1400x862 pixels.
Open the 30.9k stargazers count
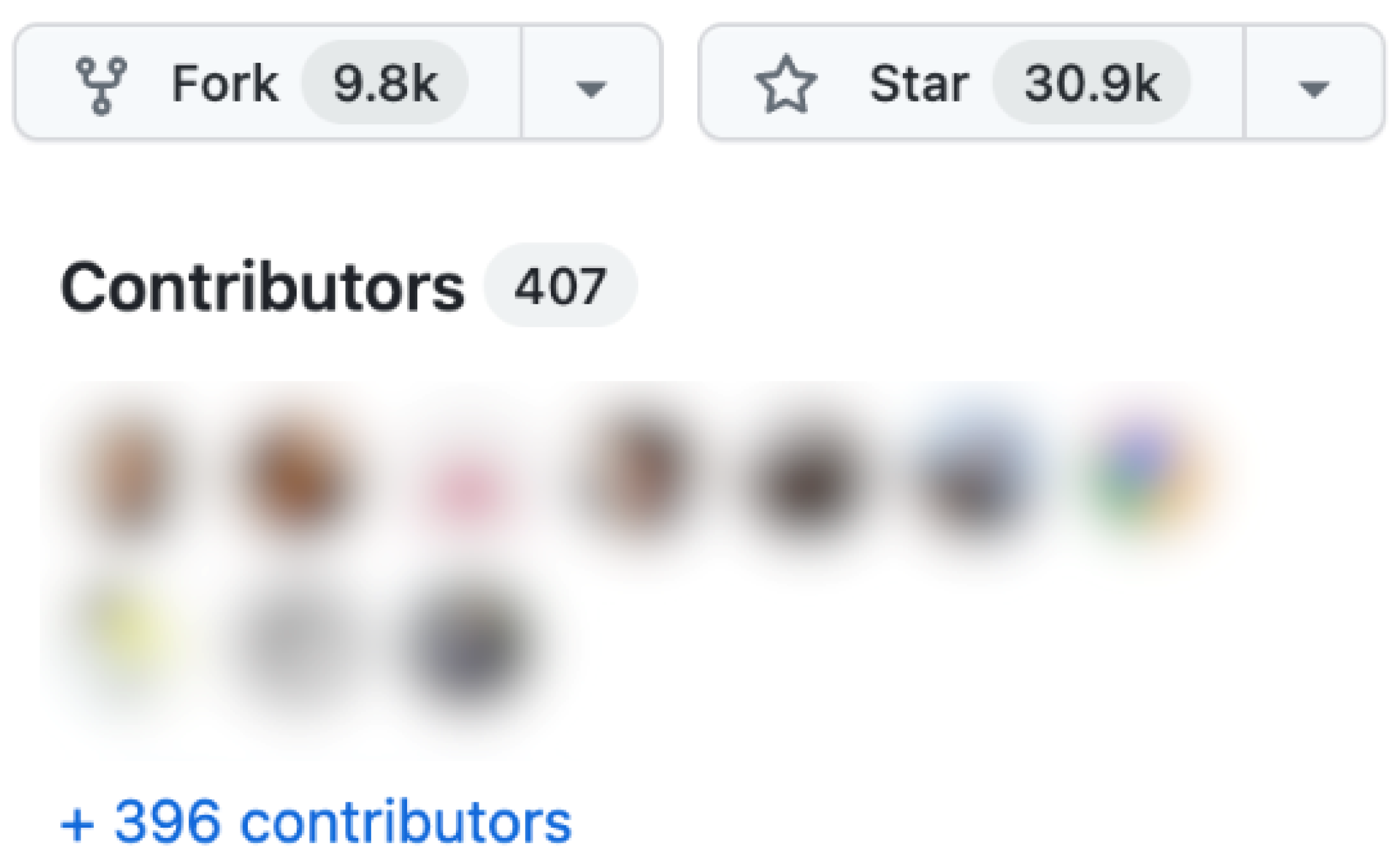tap(1092, 82)
